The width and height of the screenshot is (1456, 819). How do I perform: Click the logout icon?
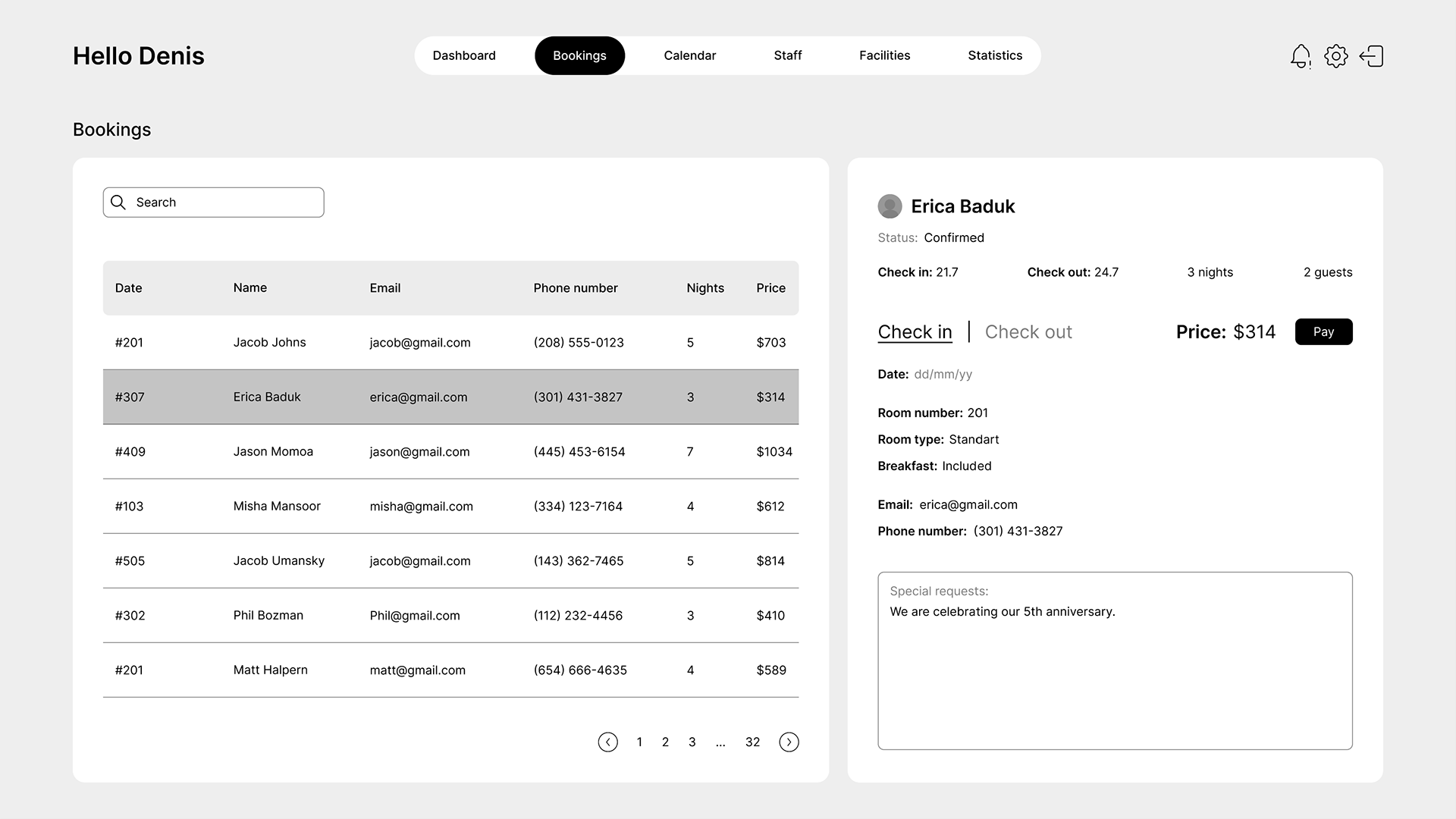(x=1371, y=56)
